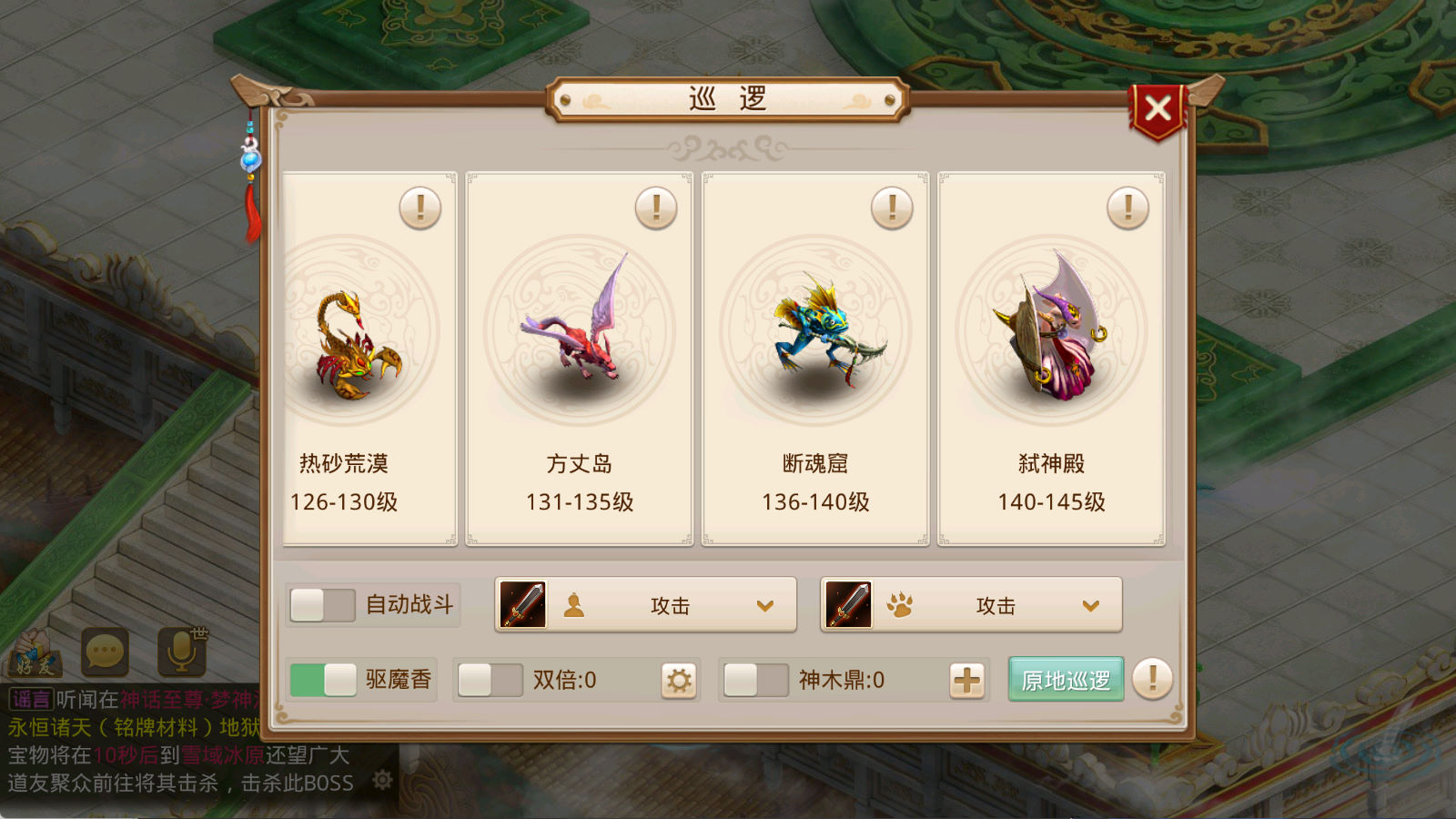Open info icon on 断魂窟 card
Image resolution: width=1456 pixels, height=819 pixels.
click(892, 208)
